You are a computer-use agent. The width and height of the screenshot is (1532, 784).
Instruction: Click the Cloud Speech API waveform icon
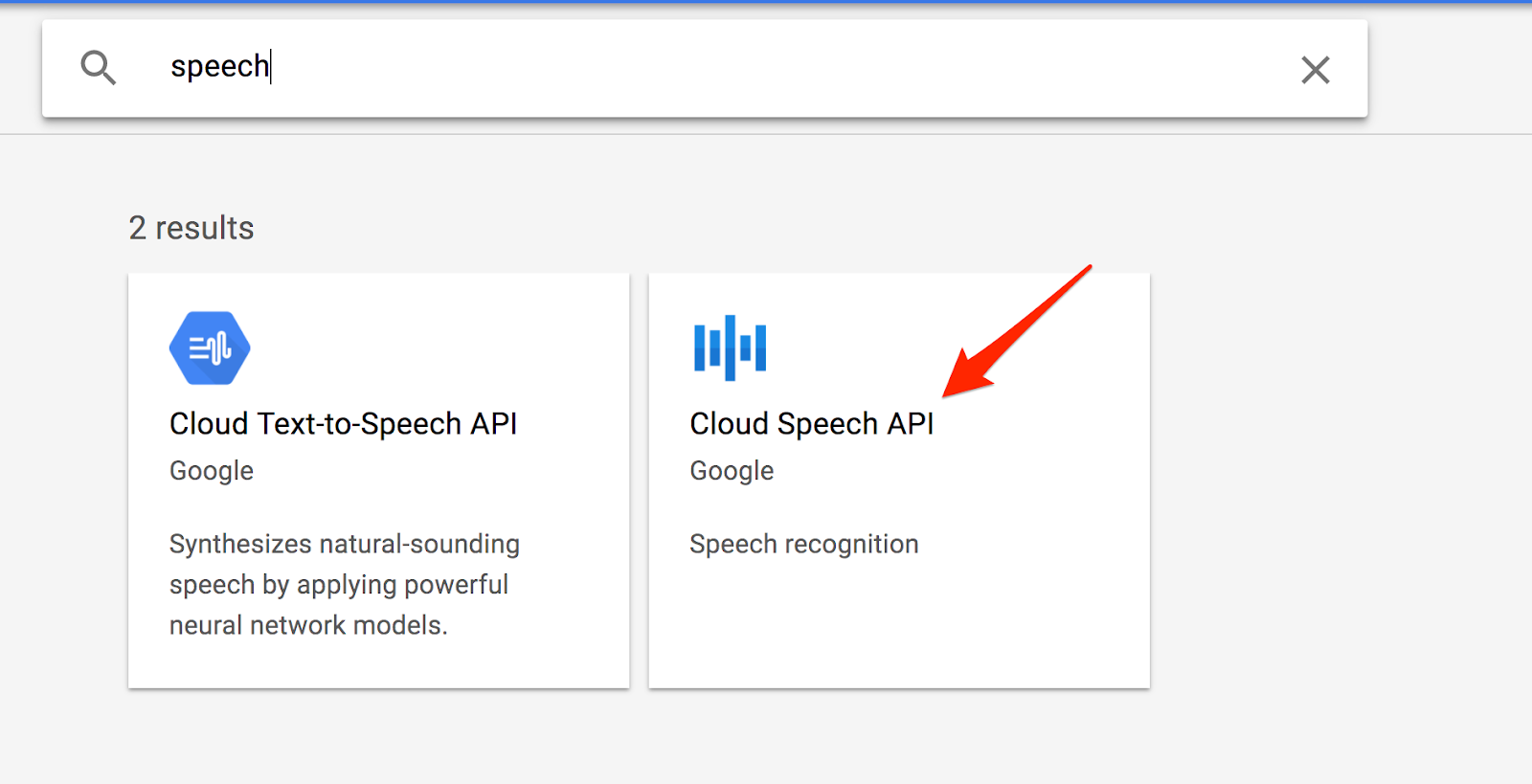(730, 347)
